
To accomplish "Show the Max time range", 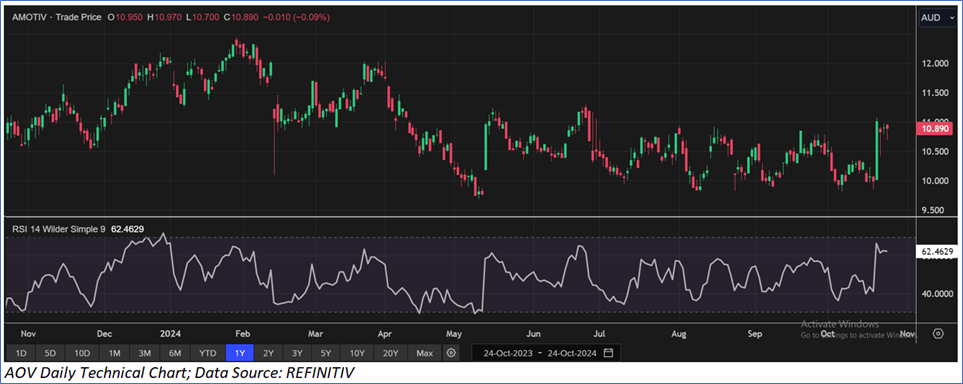I will click(424, 353).
